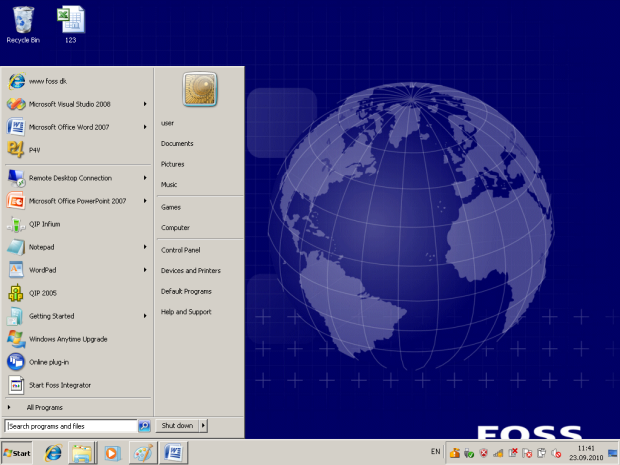The height and width of the screenshot is (465, 620).
Task: Expand Word 2007 recent files arrow
Action: coord(145,127)
